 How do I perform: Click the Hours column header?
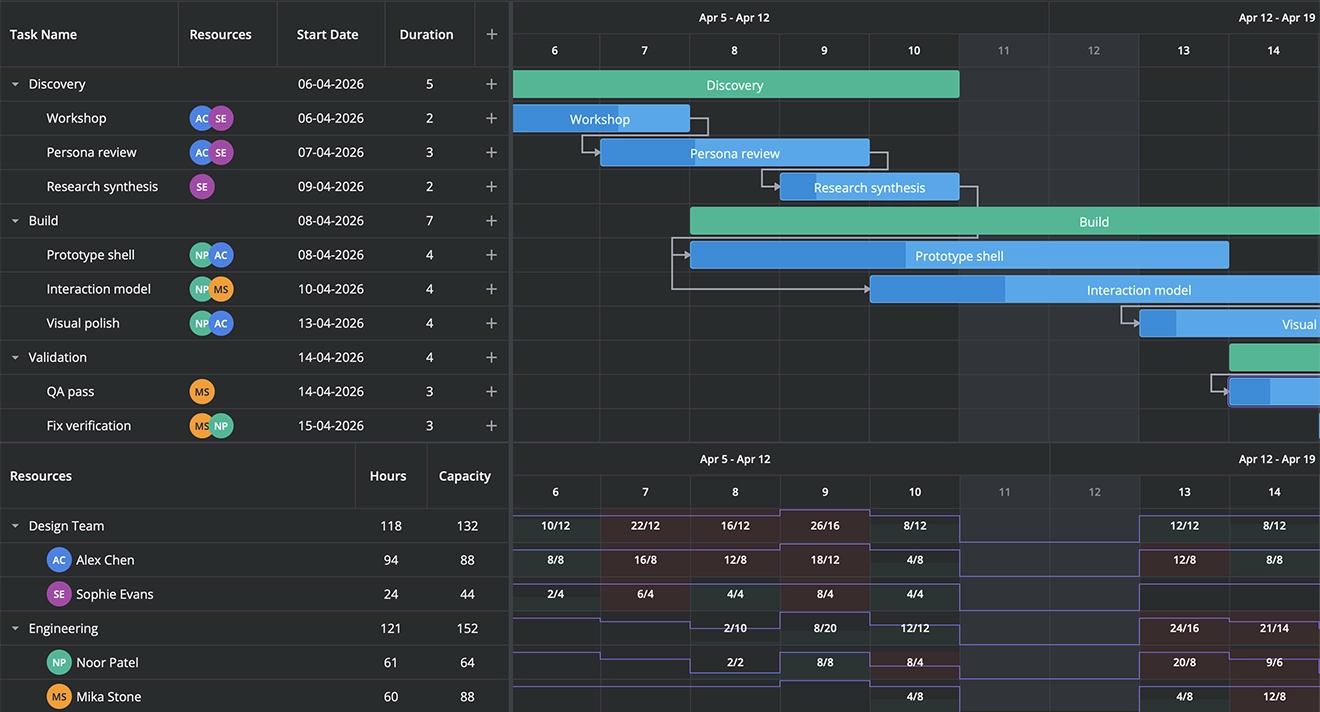(391, 476)
